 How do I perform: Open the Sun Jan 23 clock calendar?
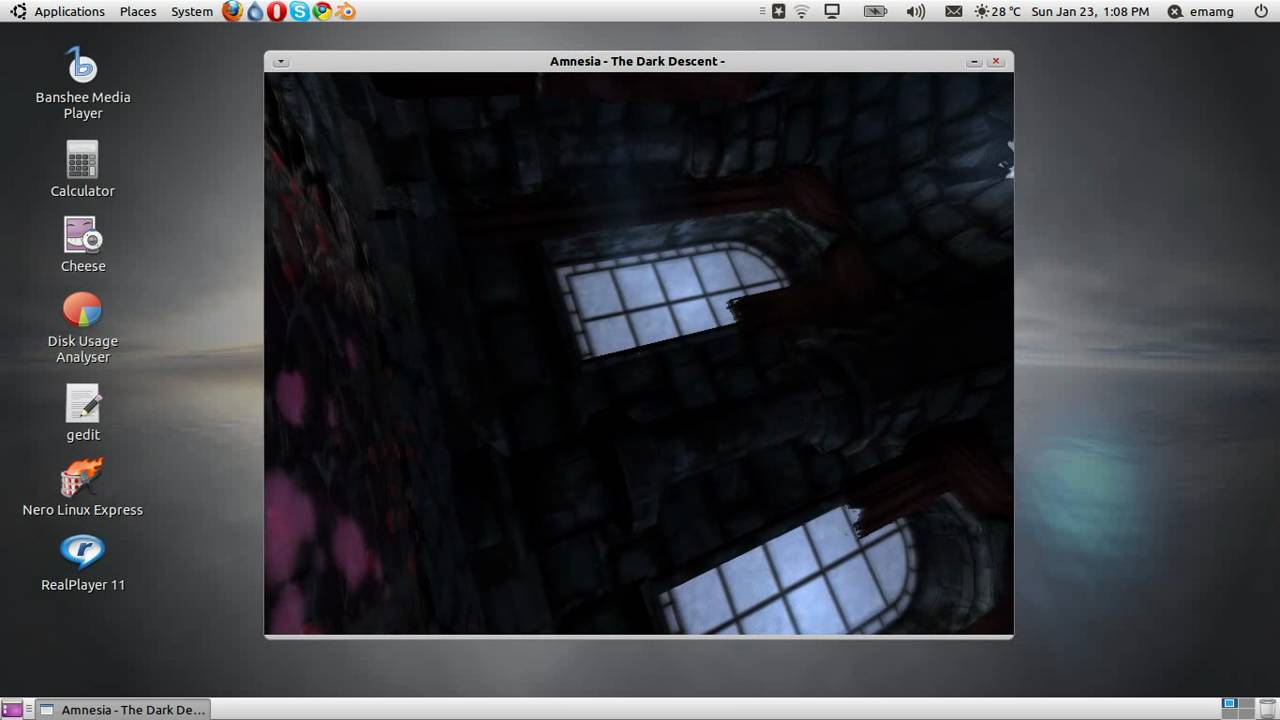tap(1090, 11)
